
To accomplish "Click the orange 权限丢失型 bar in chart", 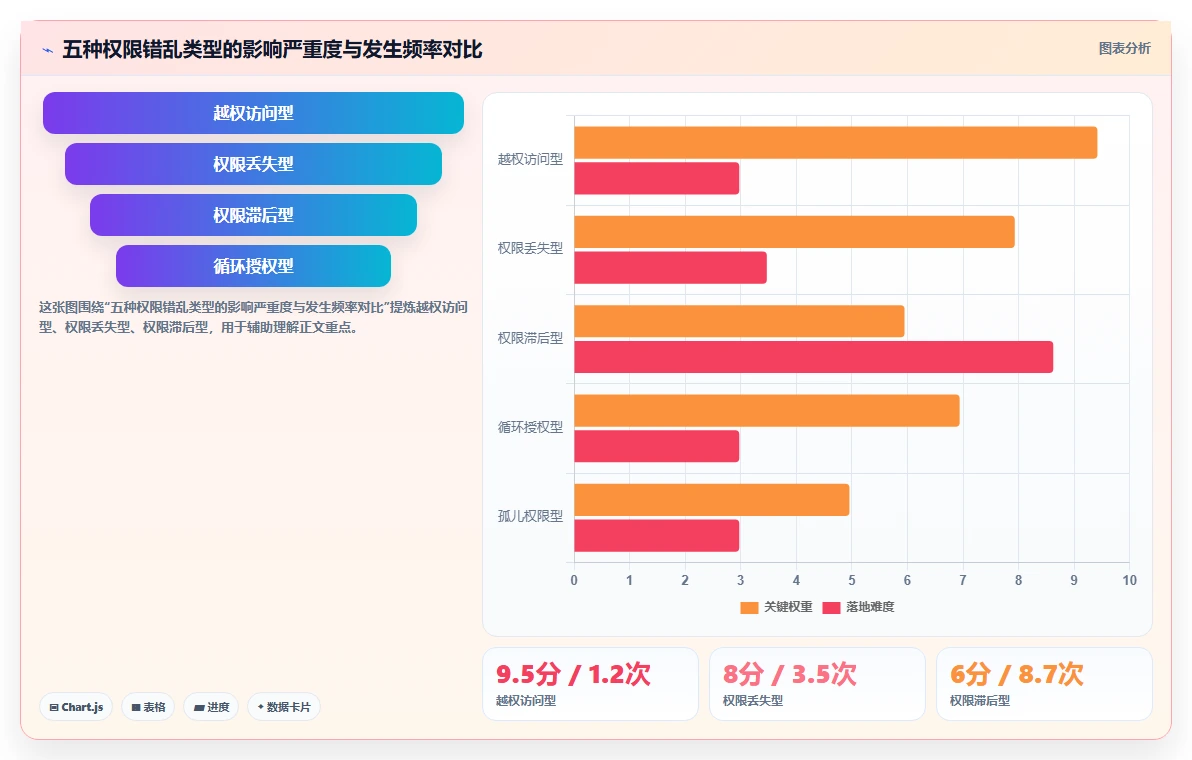I will pos(794,232).
